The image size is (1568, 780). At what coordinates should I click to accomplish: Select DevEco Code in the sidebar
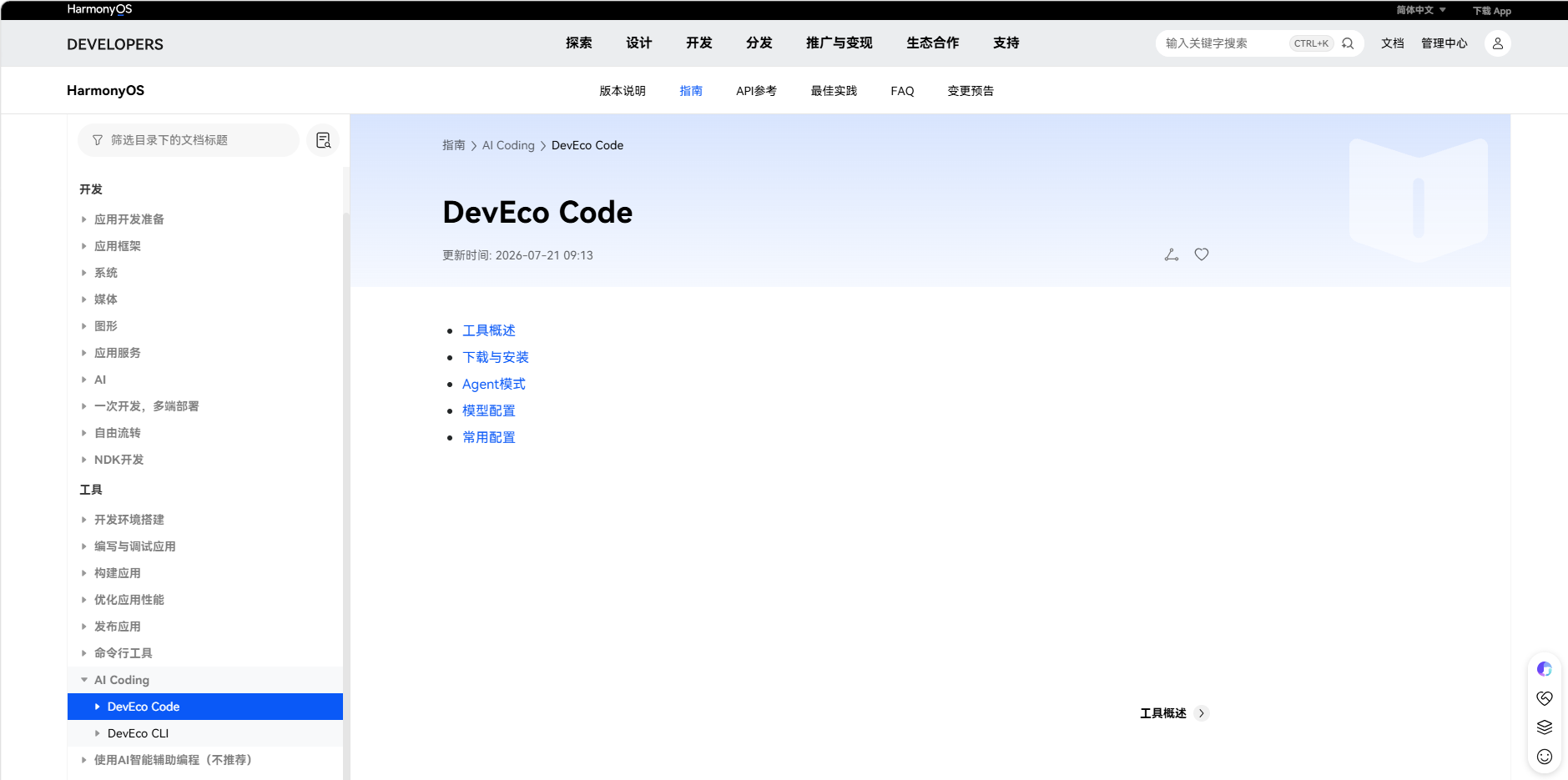click(x=205, y=707)
